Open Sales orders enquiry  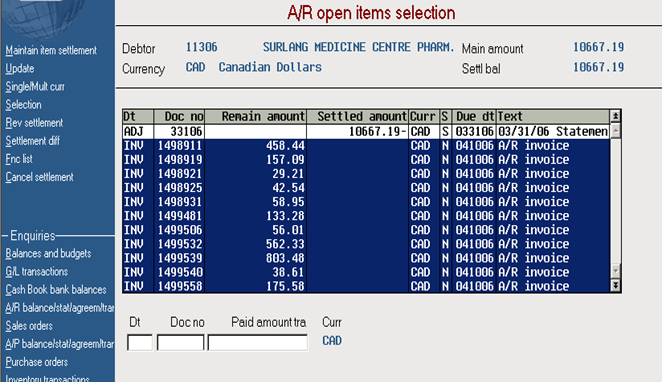click(29, 326)
